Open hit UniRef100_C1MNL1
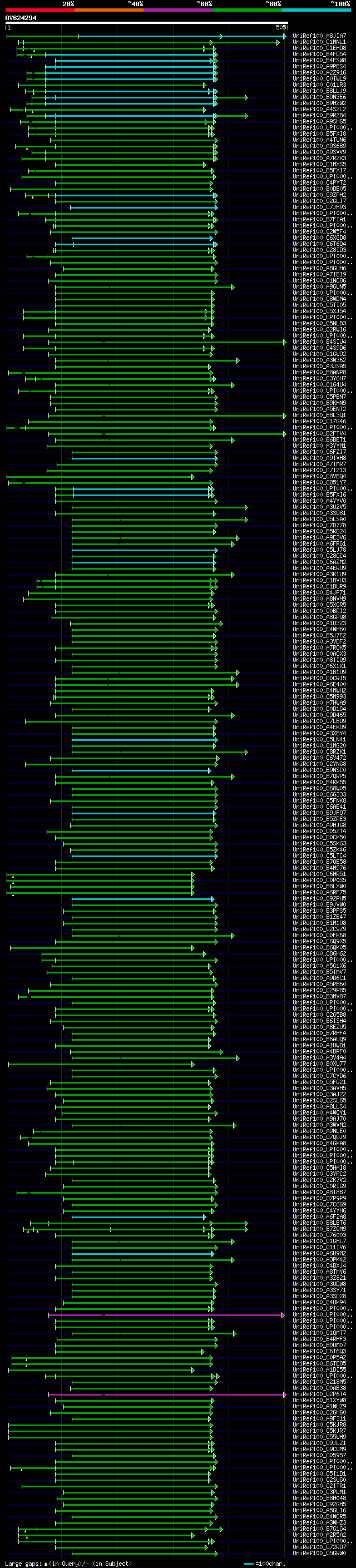Viewport: 356px width, 1568px height. pyautogui.click(x=319, y=42)
